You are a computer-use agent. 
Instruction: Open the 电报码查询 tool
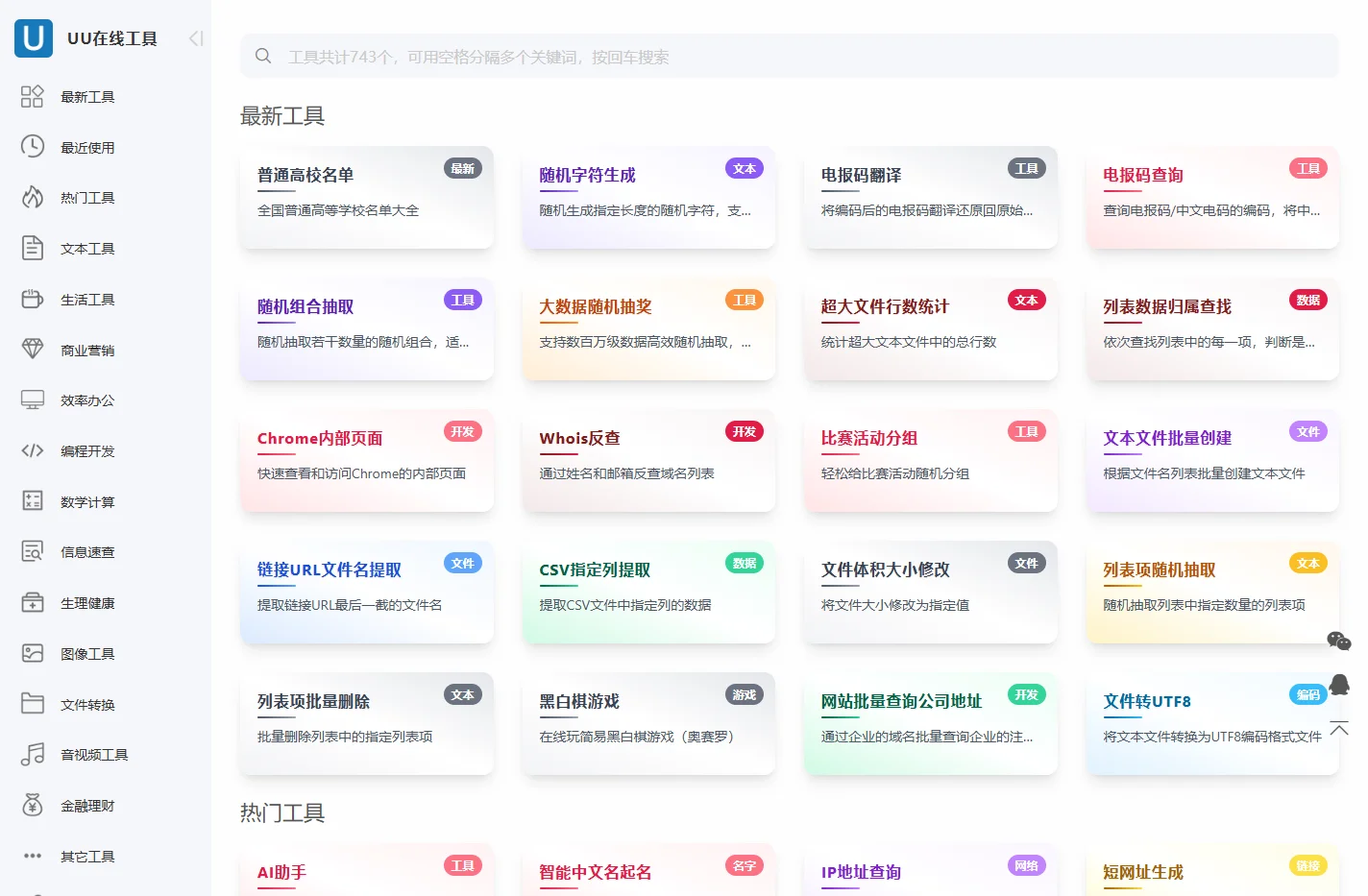pos(1212,197)
